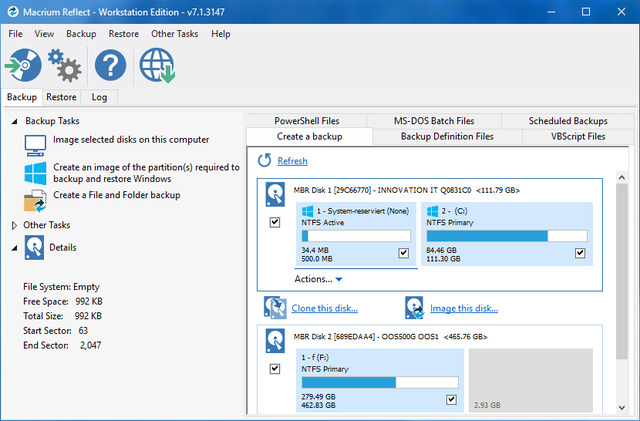Screen dimensions: 640x421
Task: Click the monitor icon for imaging selected disks
Action: (35, 145)
